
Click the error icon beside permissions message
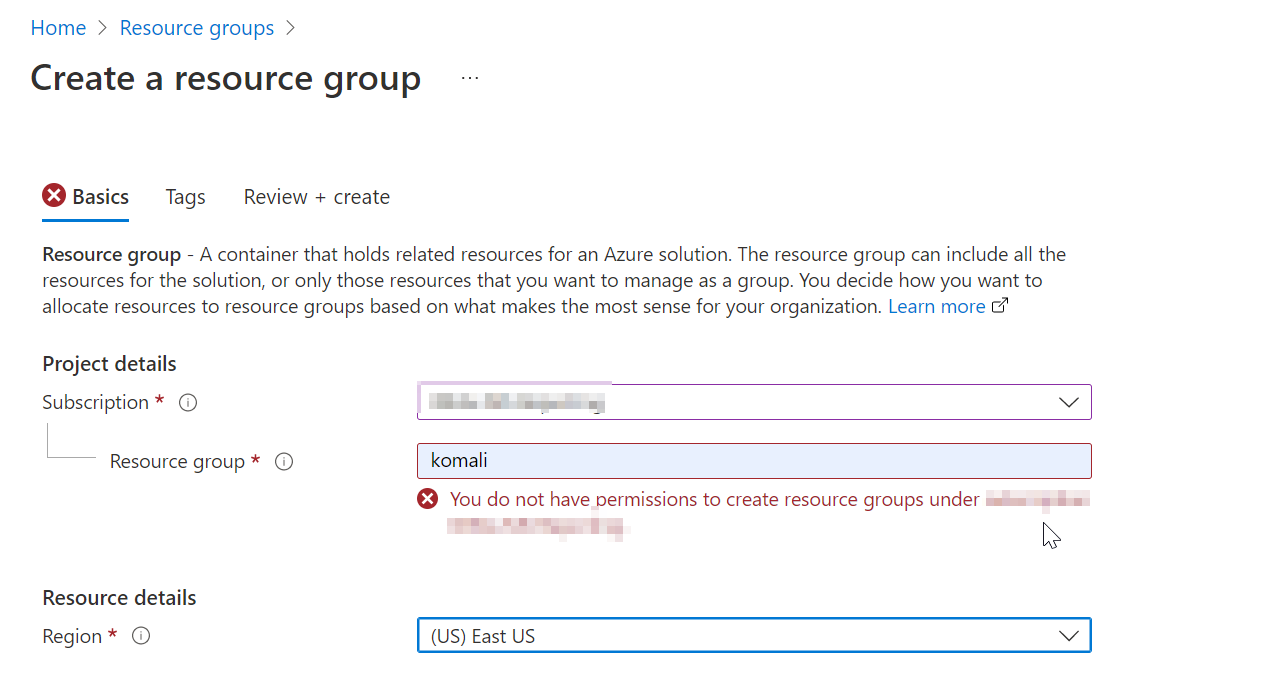428,499
